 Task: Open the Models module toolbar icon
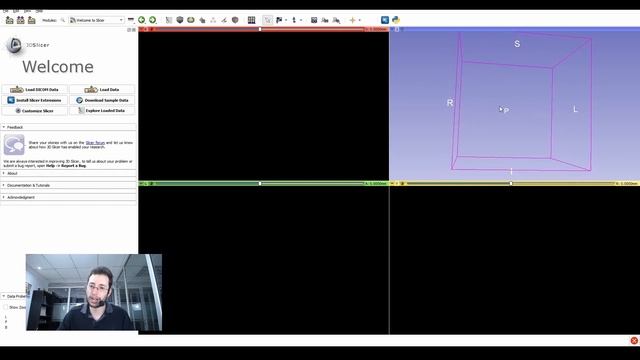191,20
